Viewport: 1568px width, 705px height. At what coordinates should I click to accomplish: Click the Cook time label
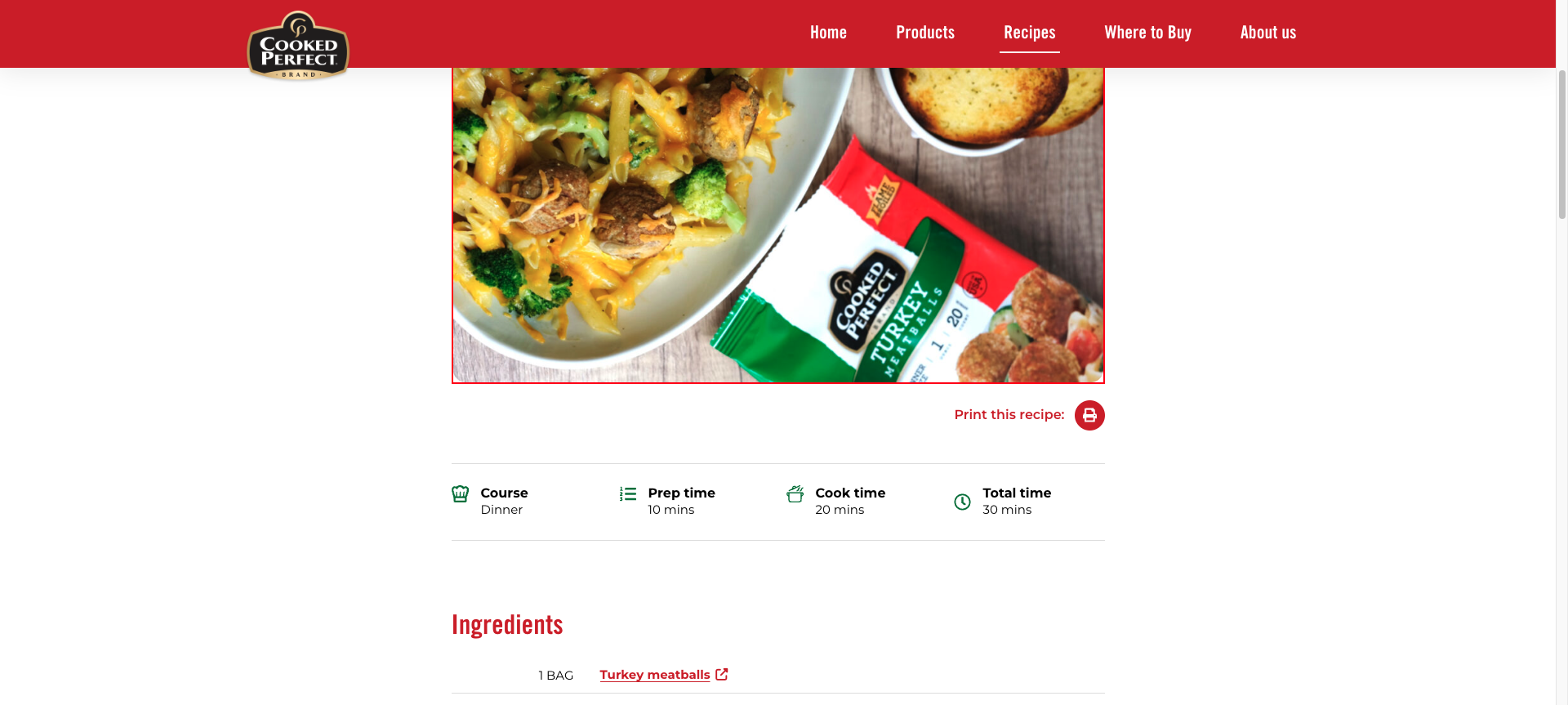(850, 493)
